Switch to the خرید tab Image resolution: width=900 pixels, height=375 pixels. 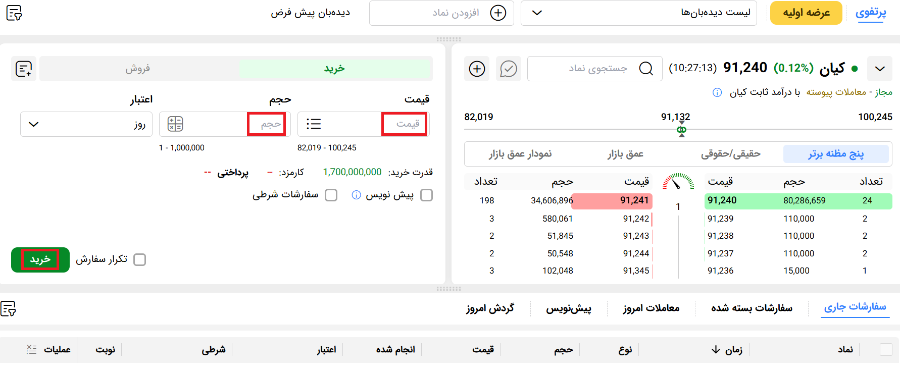[334, 68]
